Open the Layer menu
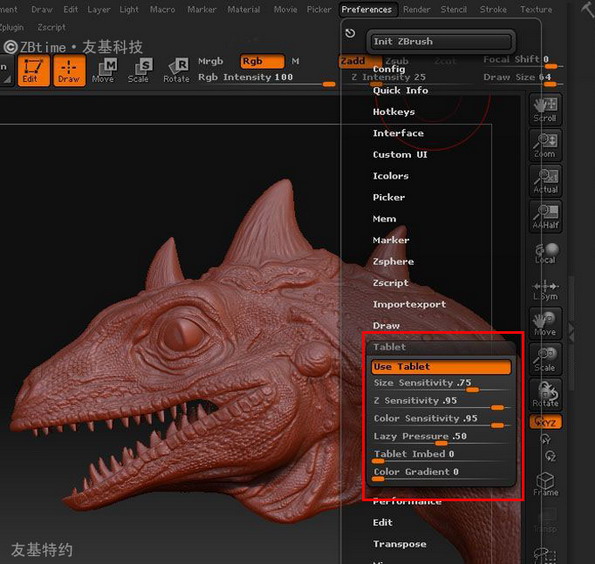This screenshot has width=595, height=564. point(99,9)
